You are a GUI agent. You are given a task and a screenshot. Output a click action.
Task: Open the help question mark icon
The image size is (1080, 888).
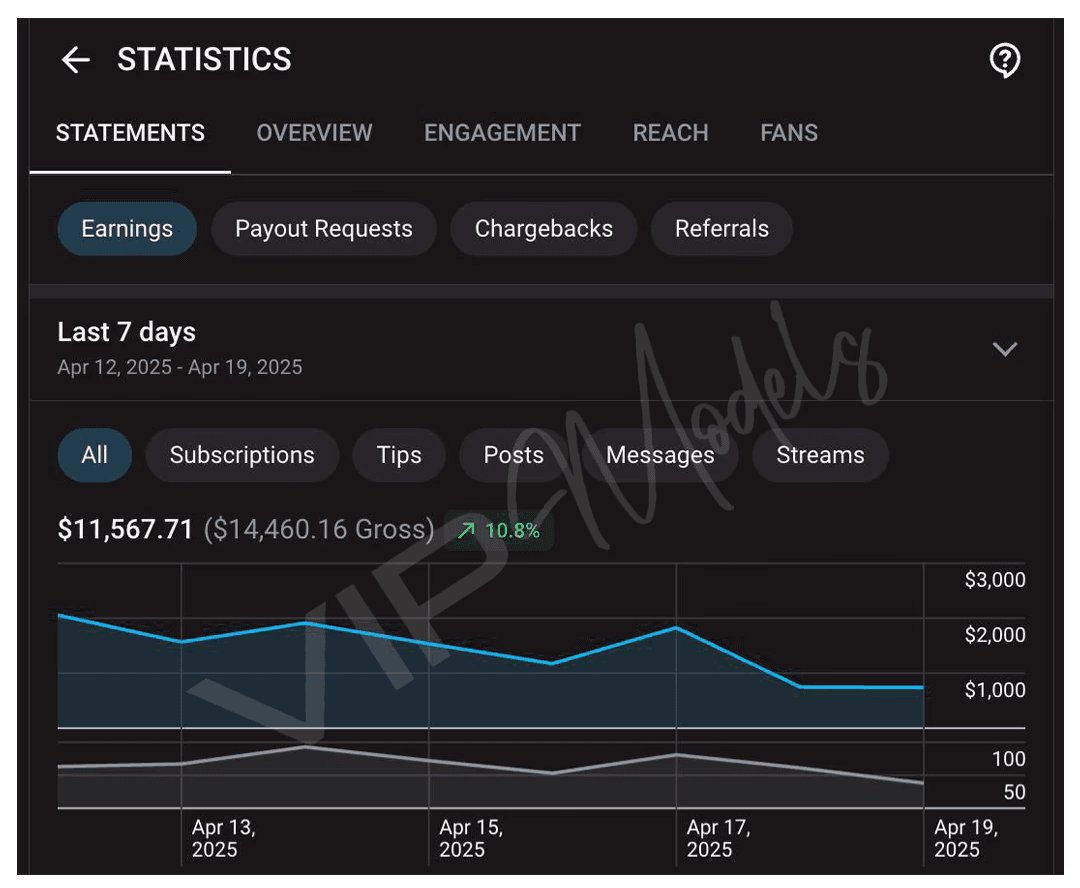tap(1004, 61)
